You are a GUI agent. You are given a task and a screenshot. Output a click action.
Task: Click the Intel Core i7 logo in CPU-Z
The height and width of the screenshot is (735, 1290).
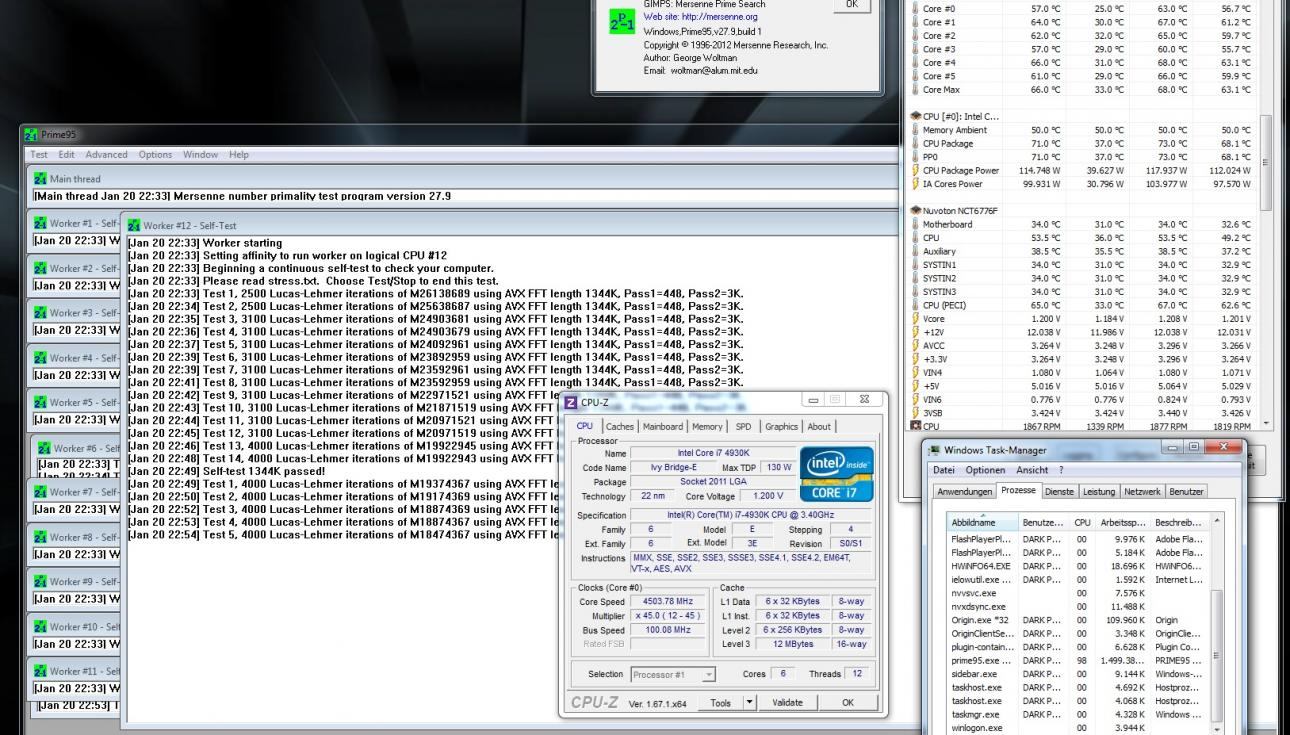(x=836, y=474)
